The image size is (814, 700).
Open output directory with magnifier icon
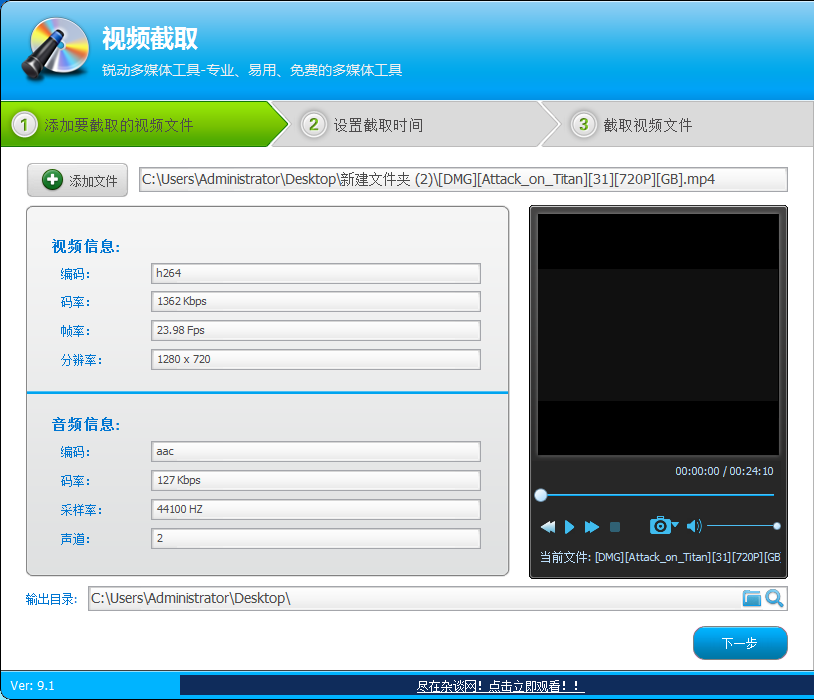click(x=774, y=598)
